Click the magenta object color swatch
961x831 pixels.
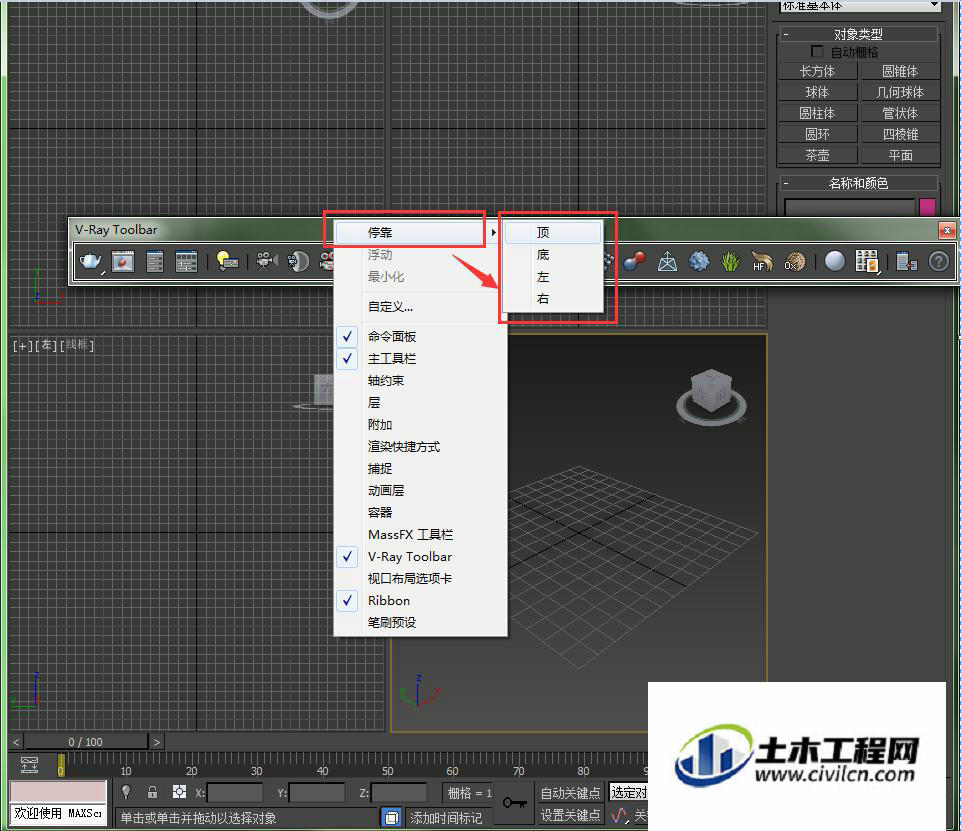click(927, 206)
